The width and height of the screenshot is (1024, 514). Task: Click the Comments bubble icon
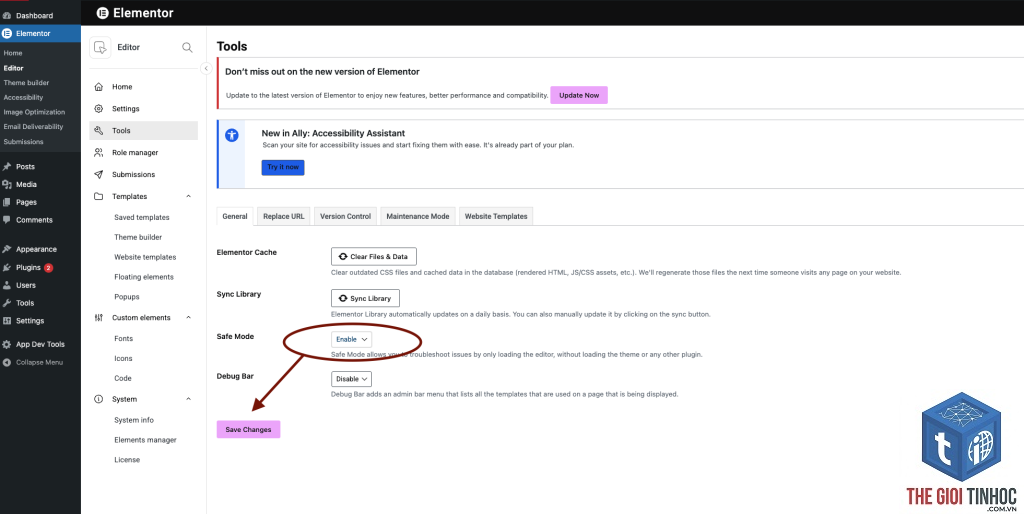[7, 219]
